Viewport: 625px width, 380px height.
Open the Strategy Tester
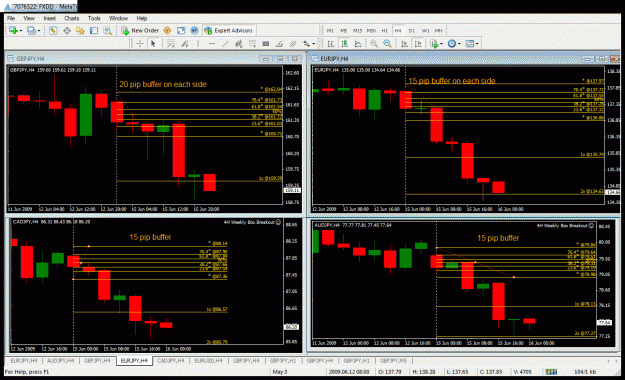107,31
